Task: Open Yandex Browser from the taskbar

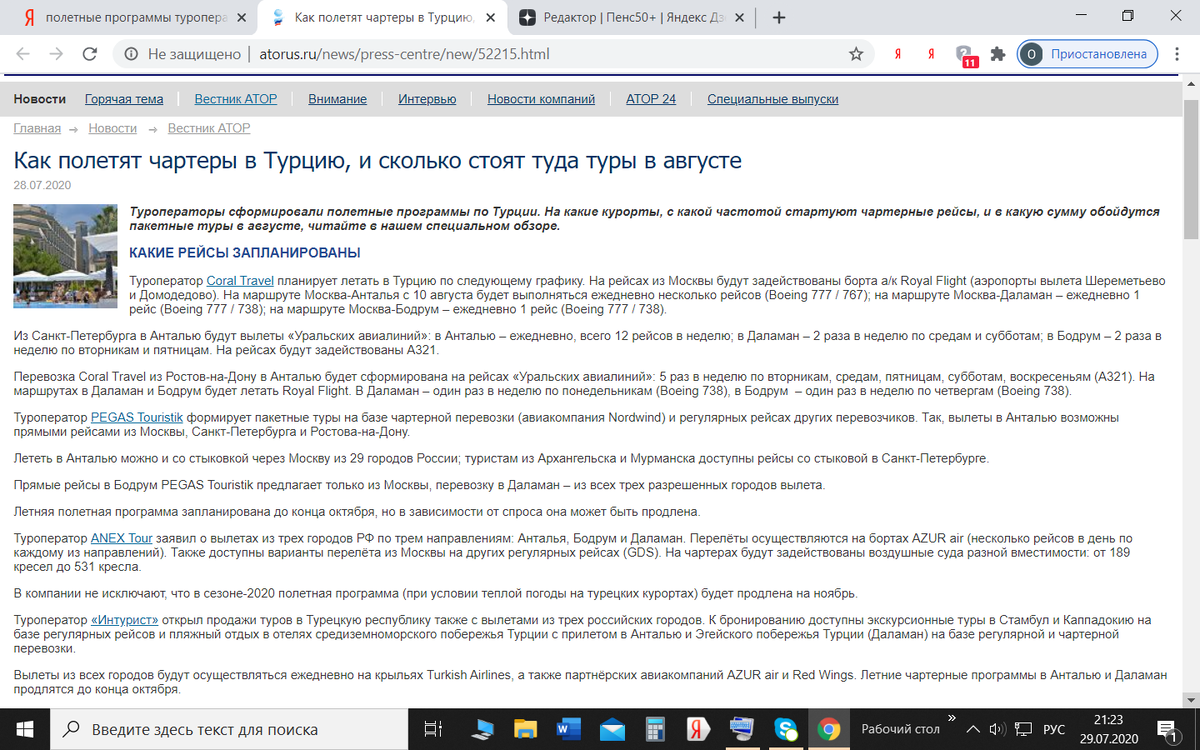Action: (699, 729)
